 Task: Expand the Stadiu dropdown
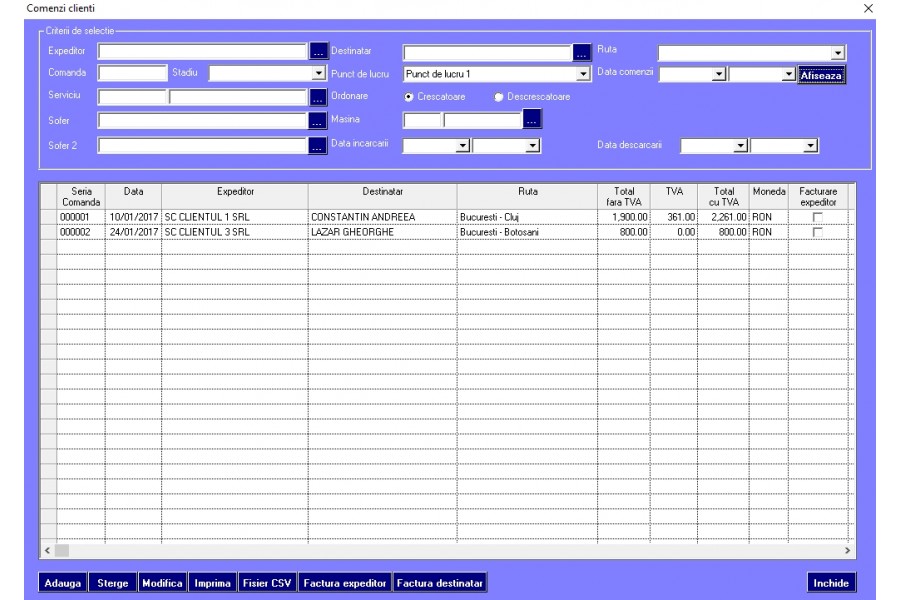[319, 73]
